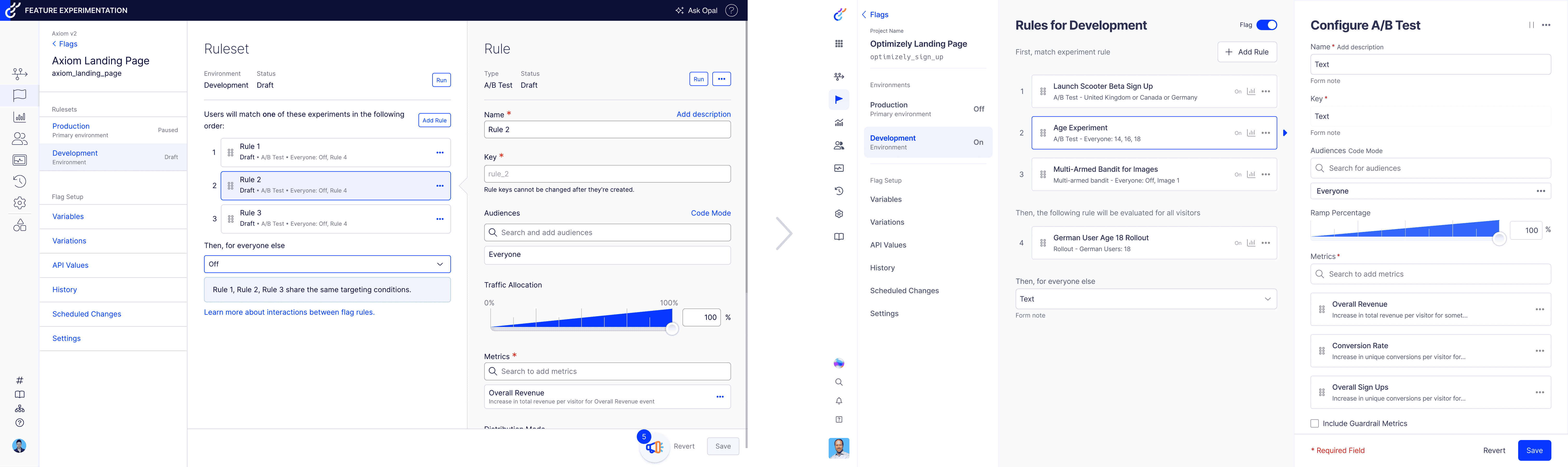Click the Ramp Percentage slider handle
1568x467 pixels.
[x=1499, y=239]
